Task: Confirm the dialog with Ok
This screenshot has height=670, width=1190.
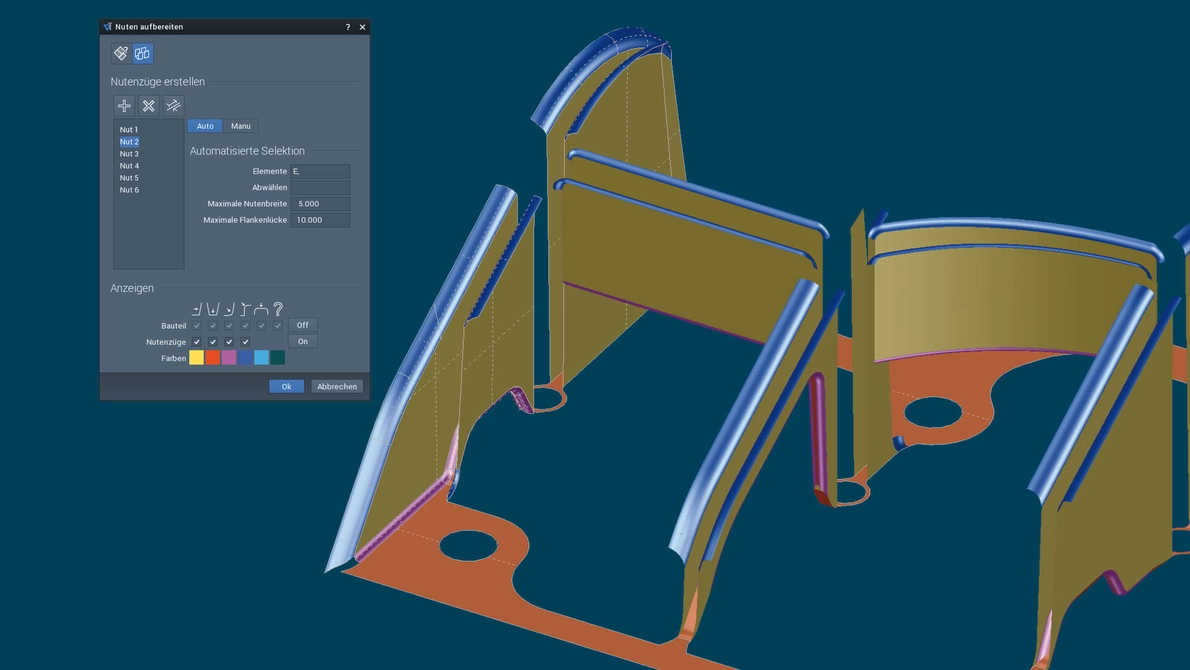Action: (286, 387)
